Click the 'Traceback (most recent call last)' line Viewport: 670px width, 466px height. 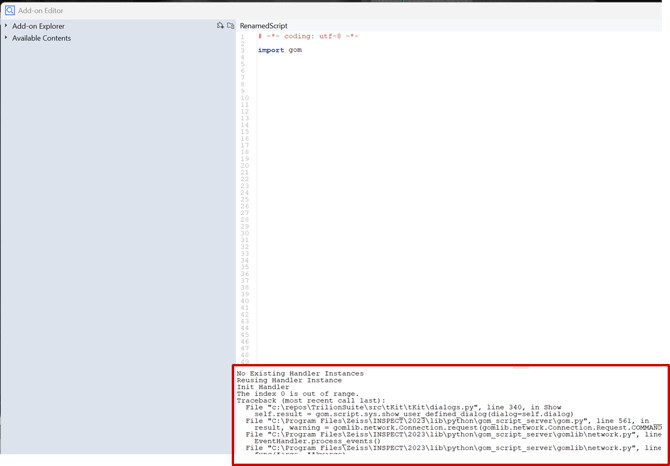coord(310,401)
